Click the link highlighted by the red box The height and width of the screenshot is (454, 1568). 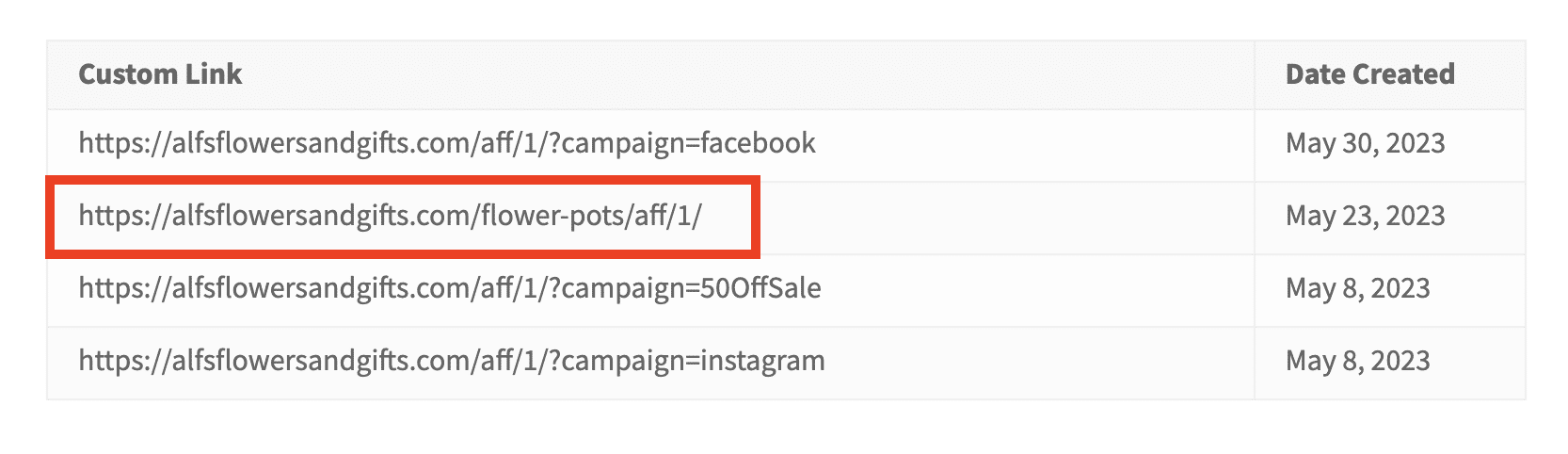coord(391,216)
